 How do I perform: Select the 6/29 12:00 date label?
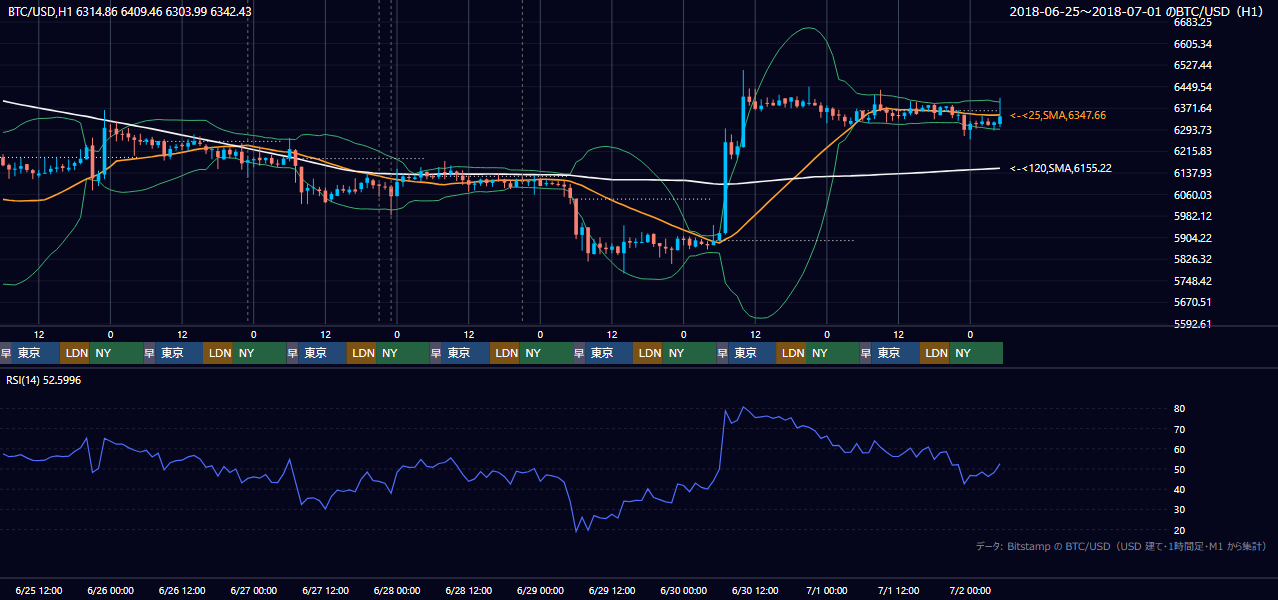(x=613, y=590)
